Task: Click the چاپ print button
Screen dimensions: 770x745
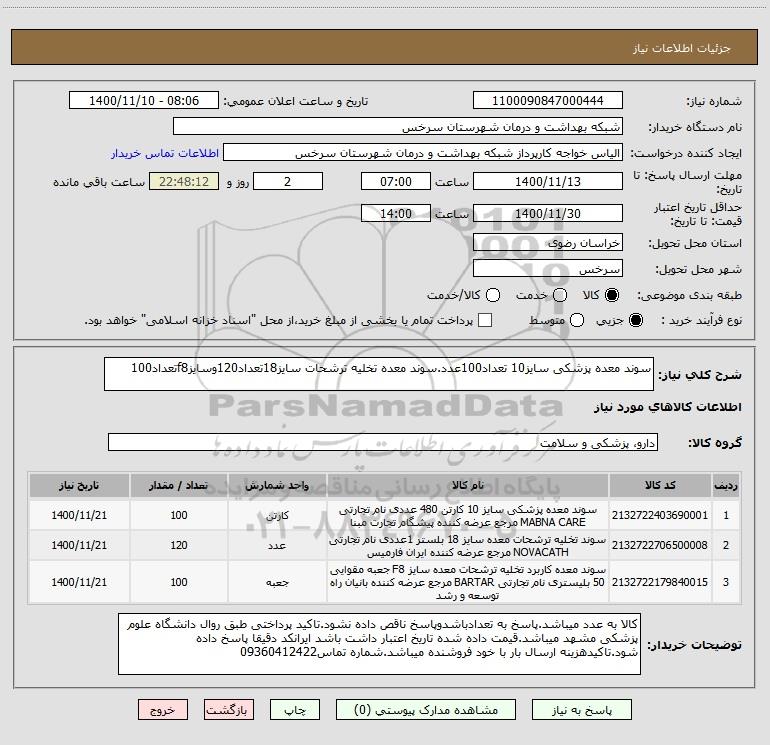Action: (295, 710)
